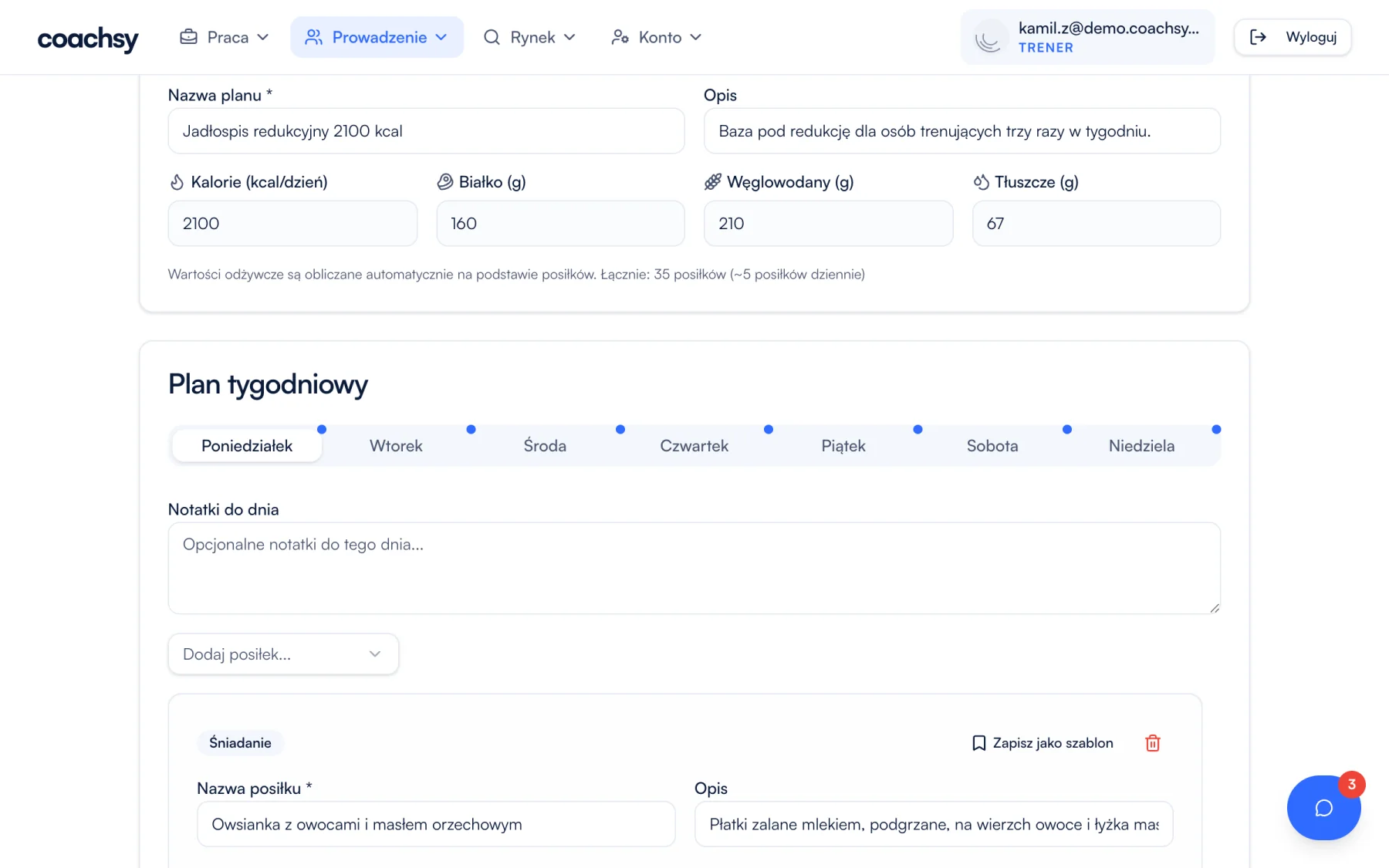Click the meal Opis field with Płatki

[934, 824]
